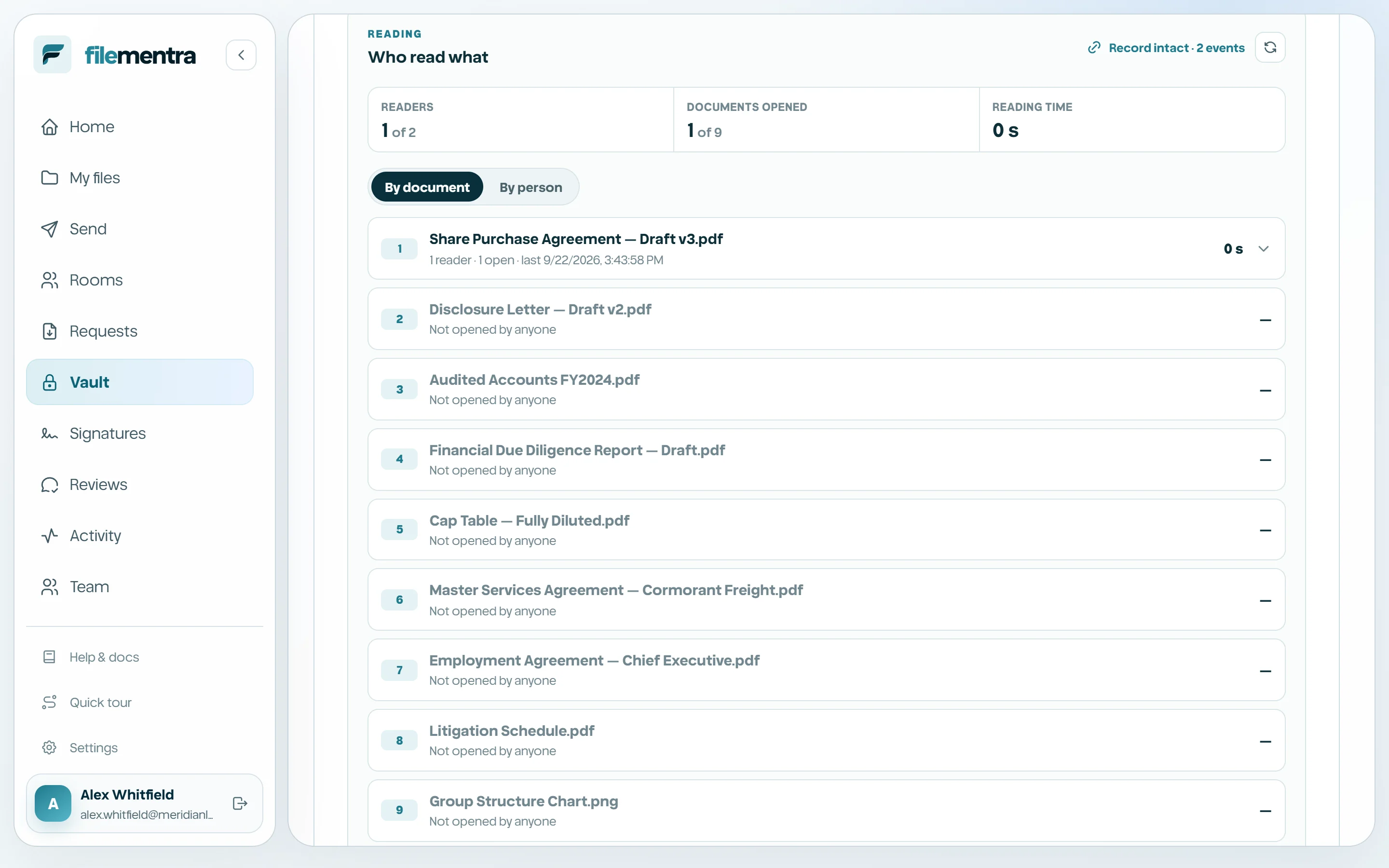Click the Settings gear icon
The image size is (1389, 868).
pos(49,747)
